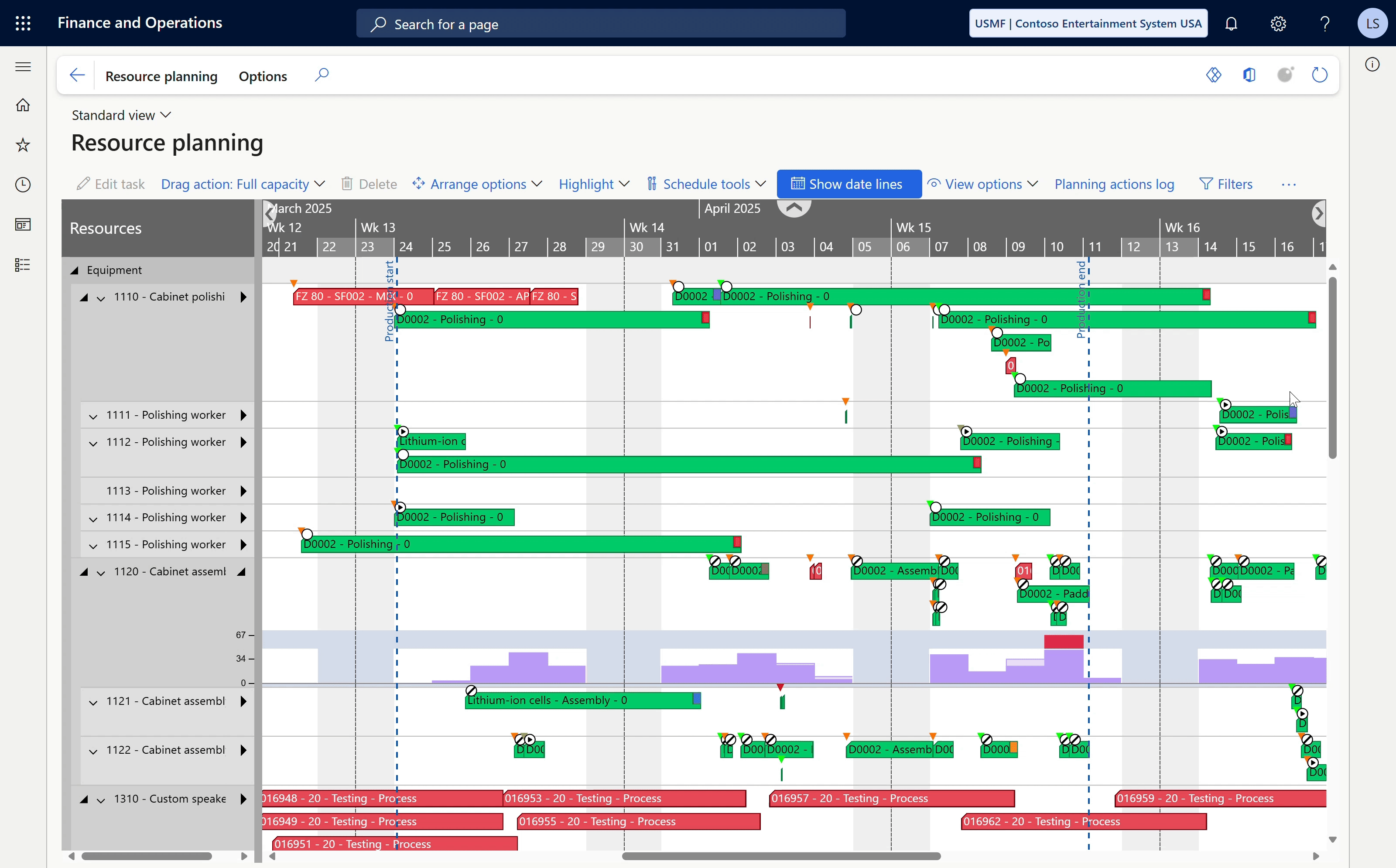Open the Planning actions log
This screenshot has width=1396, height=868.
(1114, 184)
